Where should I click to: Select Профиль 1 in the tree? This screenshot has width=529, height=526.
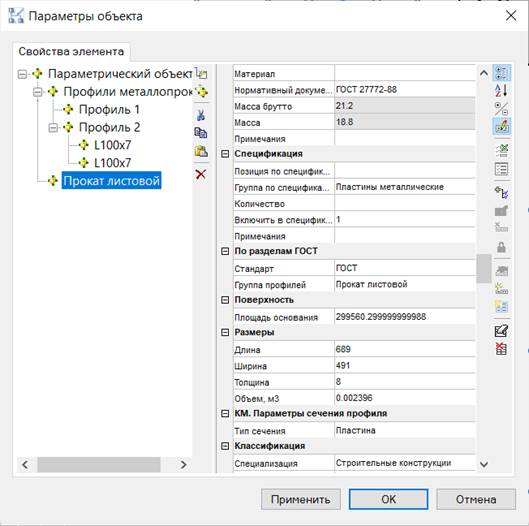(x=109, y=110)
